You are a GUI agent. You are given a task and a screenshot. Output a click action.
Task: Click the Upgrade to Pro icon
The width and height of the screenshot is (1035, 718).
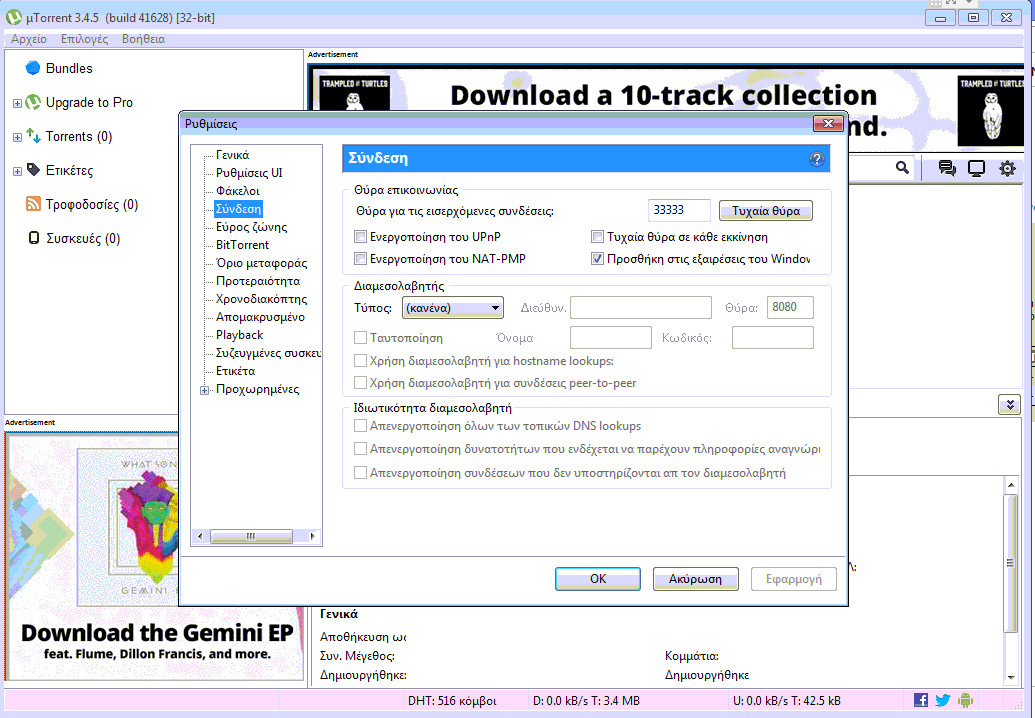(33, 102)
